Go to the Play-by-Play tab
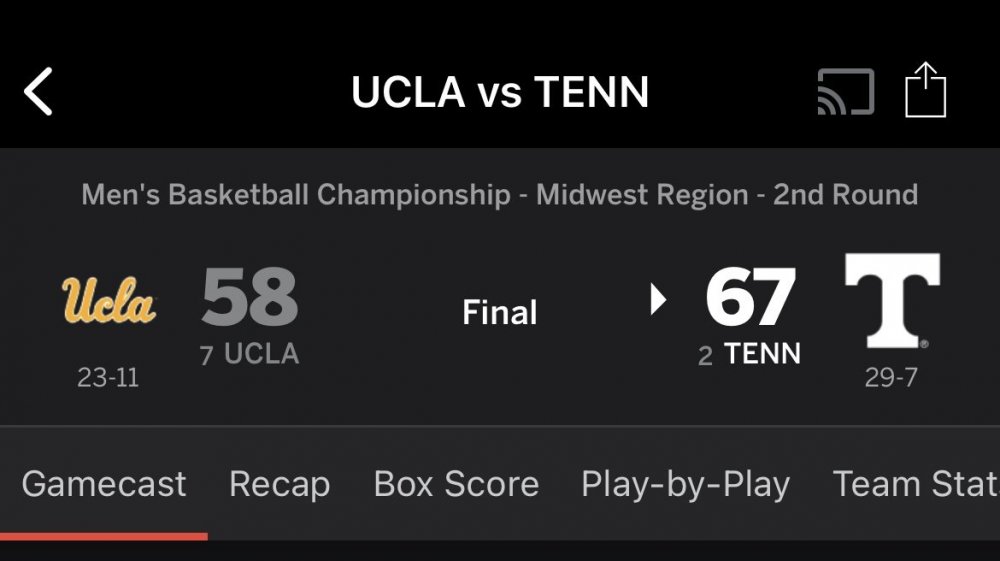Screen dimensions: 1000x561 [685, 484]
